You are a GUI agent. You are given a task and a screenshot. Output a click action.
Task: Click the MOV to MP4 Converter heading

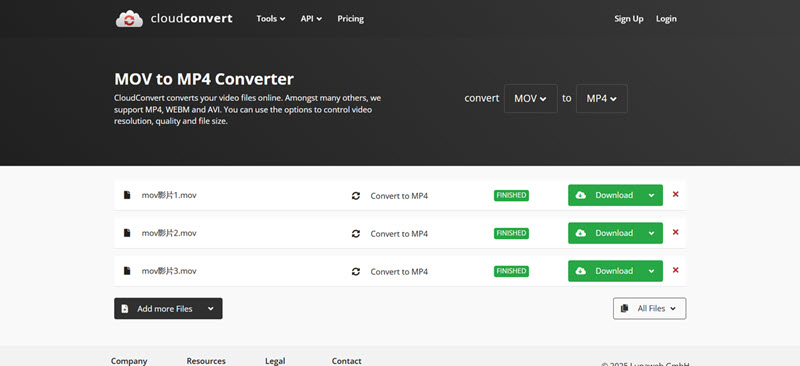pos(204,79)
